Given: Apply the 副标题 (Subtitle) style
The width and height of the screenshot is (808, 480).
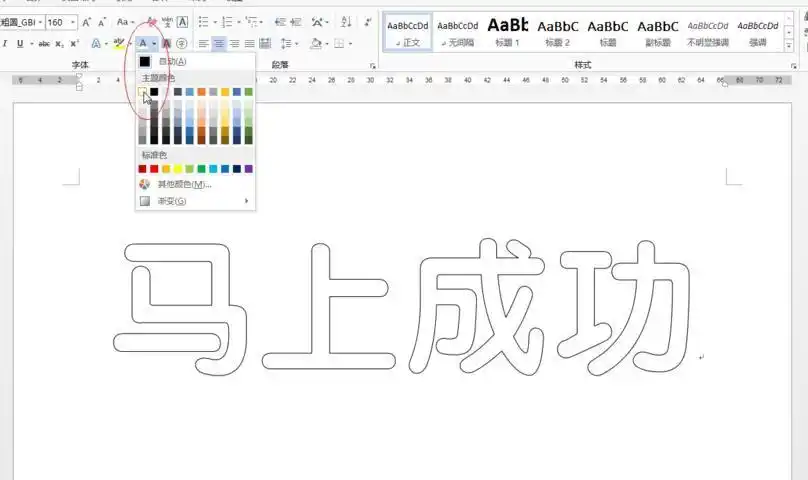Looking at the screenshot, I should point(658,32).
